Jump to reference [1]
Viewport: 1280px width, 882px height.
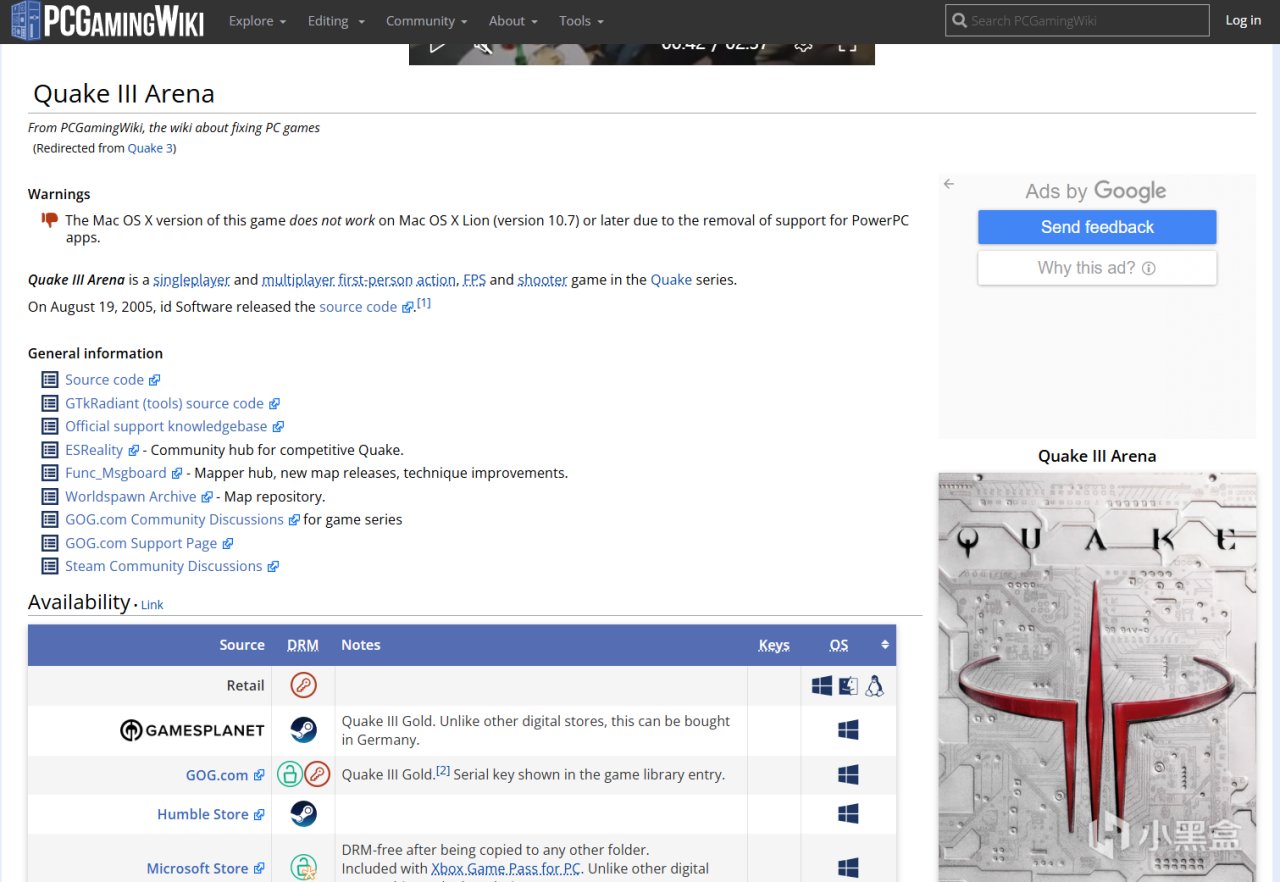[424, 303]
